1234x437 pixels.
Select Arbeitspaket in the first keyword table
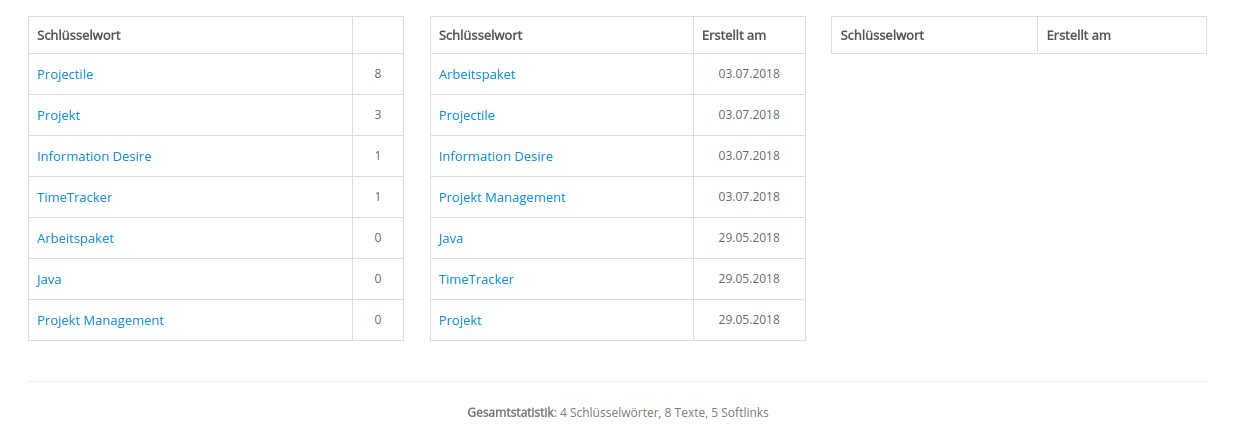tap(75, 238)
